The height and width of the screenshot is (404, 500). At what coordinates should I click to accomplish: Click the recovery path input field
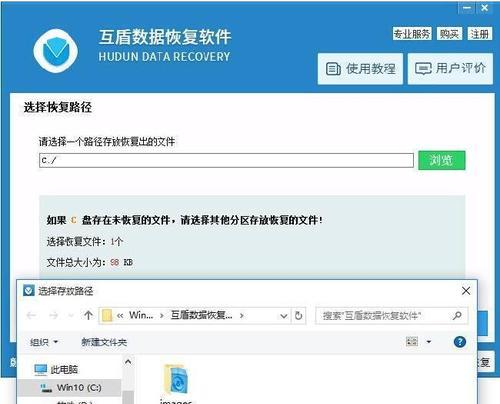(x=226, y=160)
